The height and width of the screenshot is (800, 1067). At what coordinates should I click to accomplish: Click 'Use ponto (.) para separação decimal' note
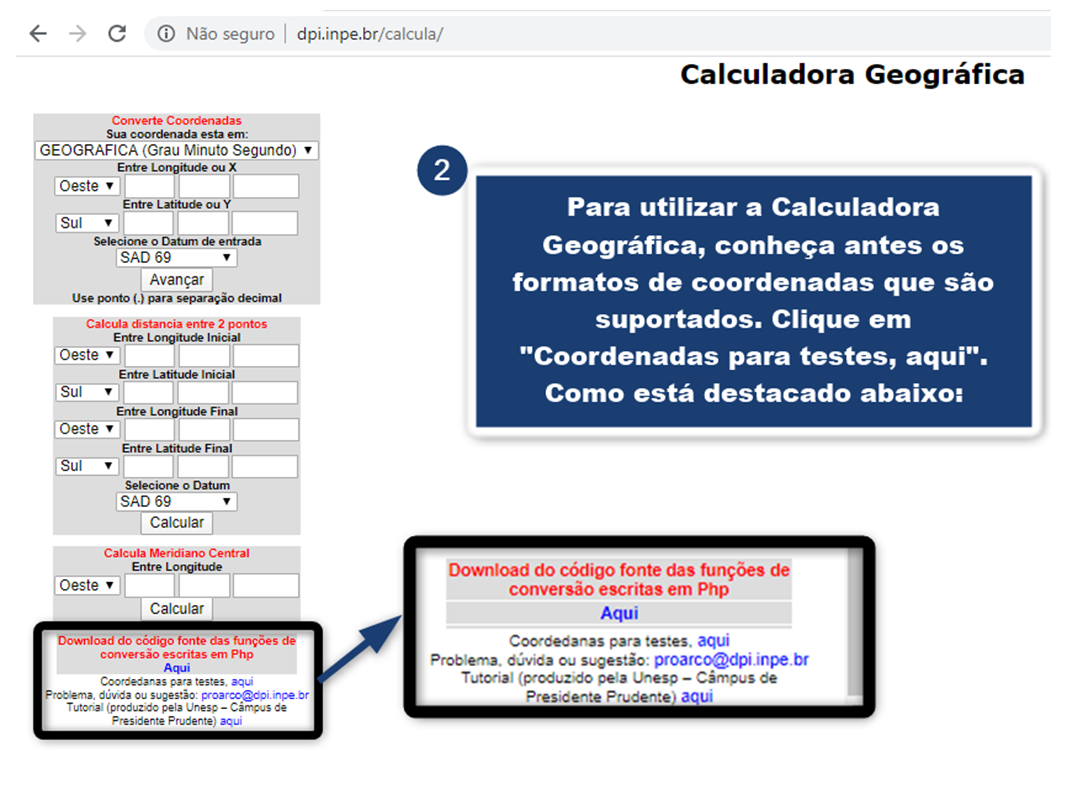pos(177,298)
